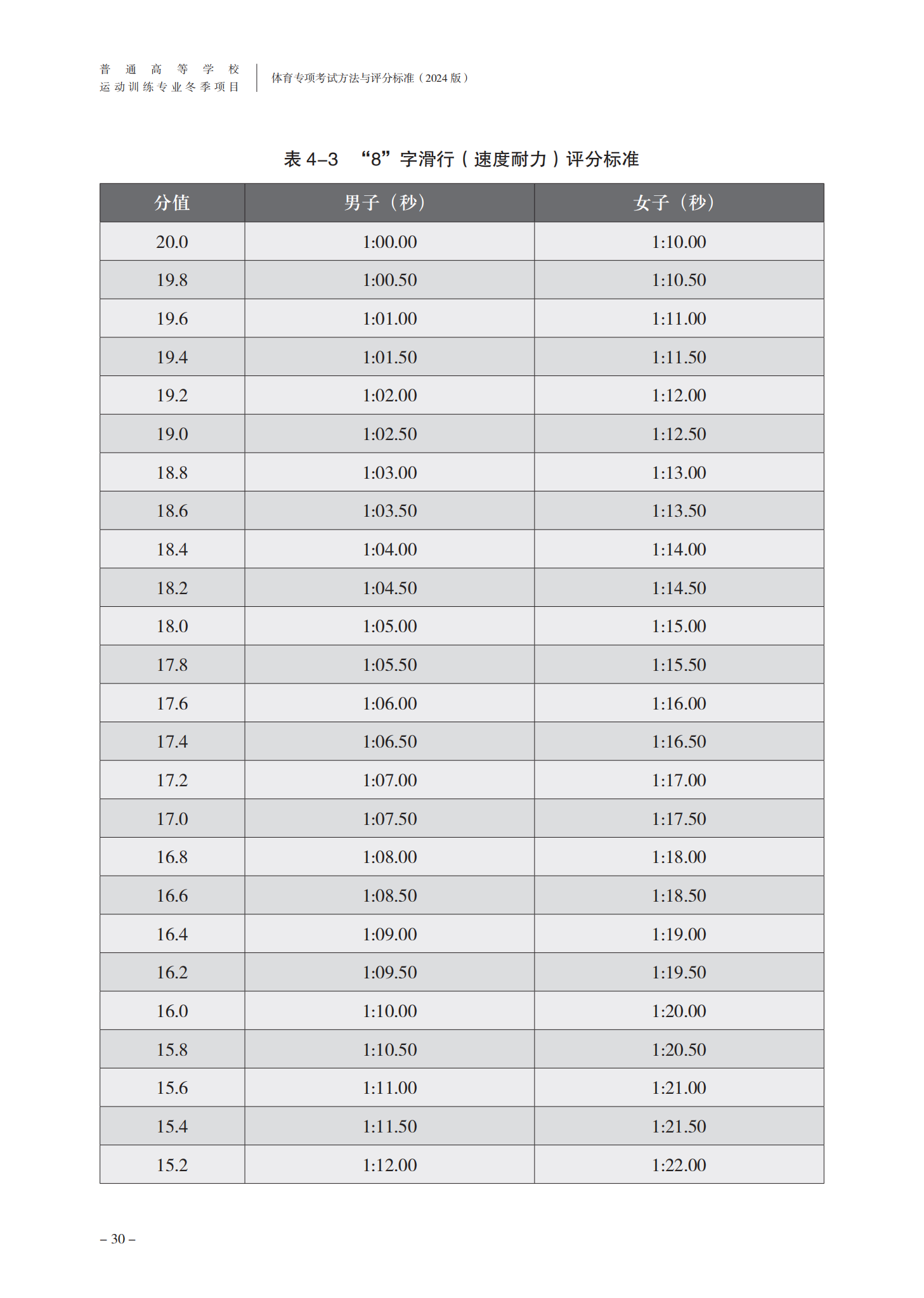The width and height of the screenshot is (924, 1298).
Task: Select the men's time cell 1:00.00
Action: 389,242
